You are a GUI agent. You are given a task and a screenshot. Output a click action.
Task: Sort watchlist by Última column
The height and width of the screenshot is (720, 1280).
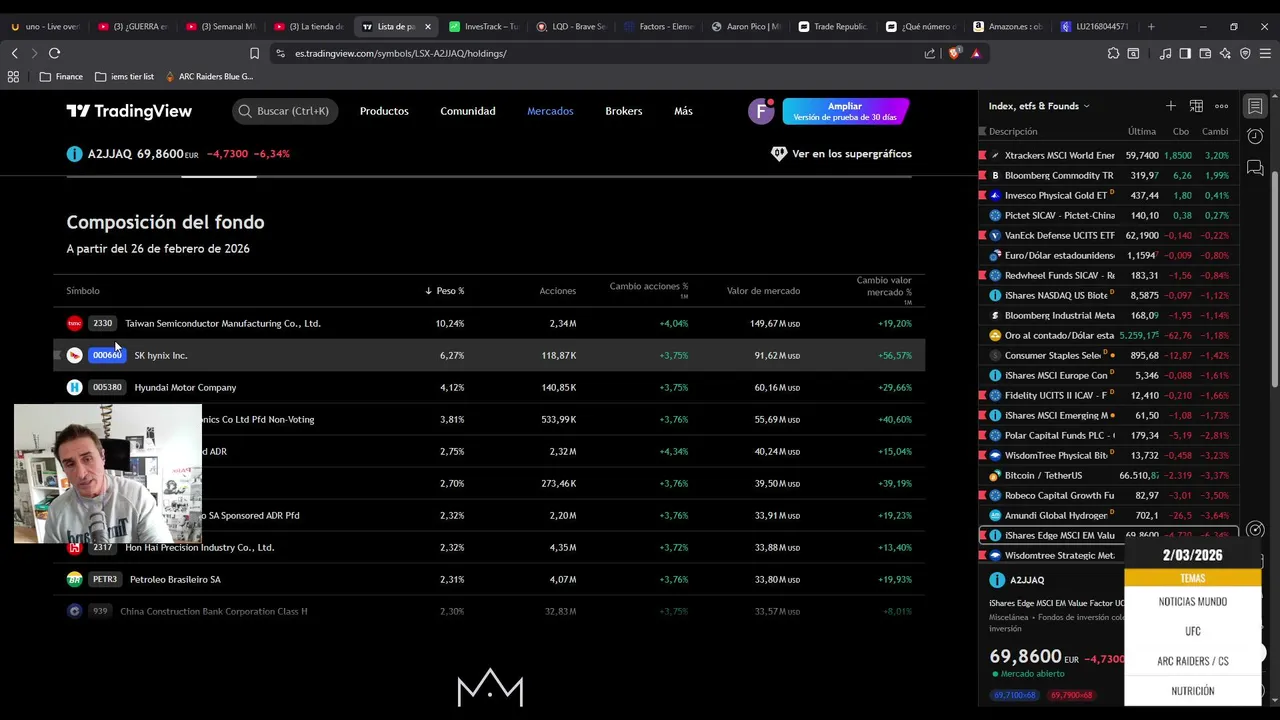[1142, 131]
